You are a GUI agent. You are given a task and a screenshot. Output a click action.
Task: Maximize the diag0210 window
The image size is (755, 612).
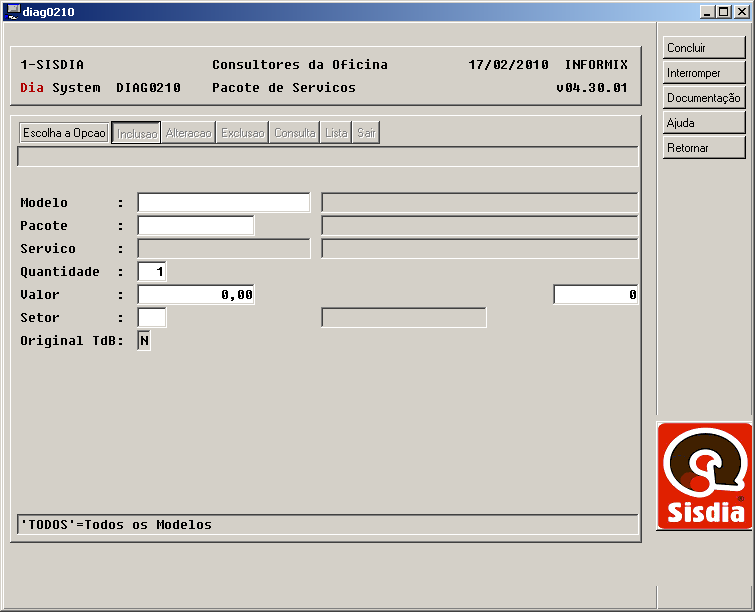tap(723, 12)
